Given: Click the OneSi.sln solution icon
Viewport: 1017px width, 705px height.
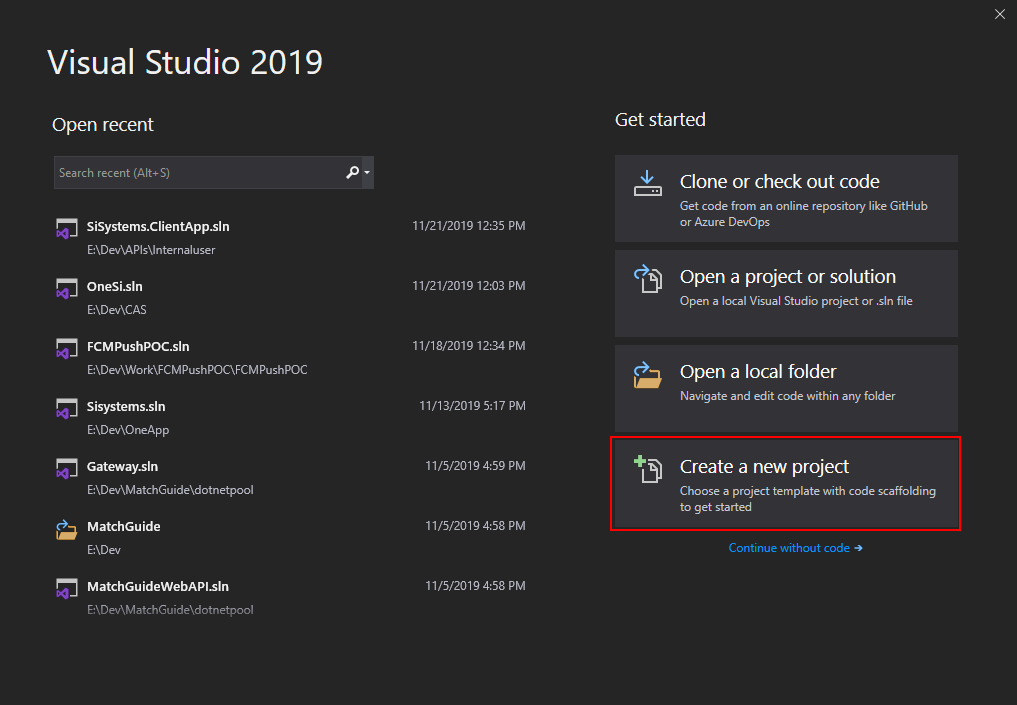Looking at the screenshot, I should click(66, 289).
